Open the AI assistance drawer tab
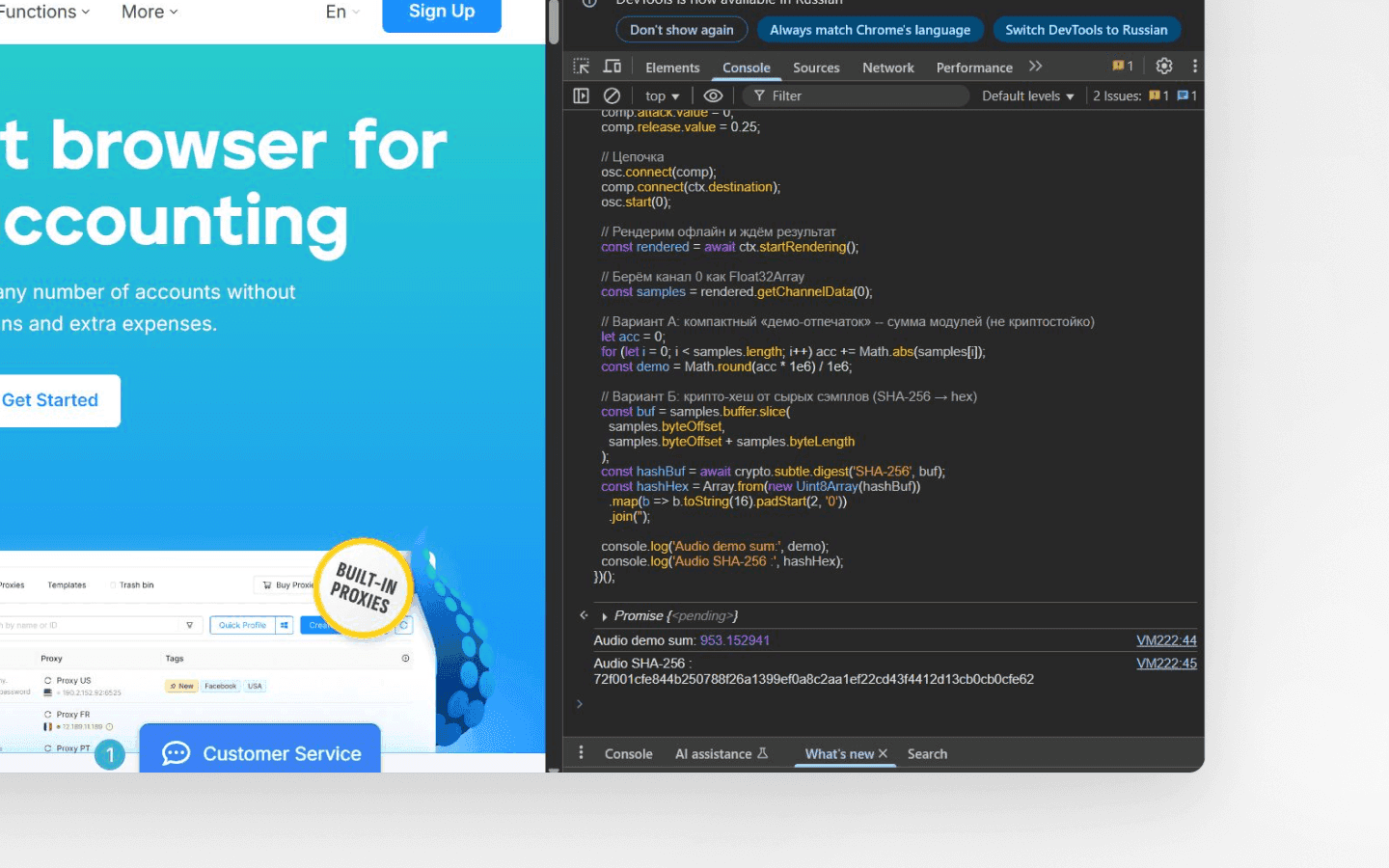 tap(722, 754)
